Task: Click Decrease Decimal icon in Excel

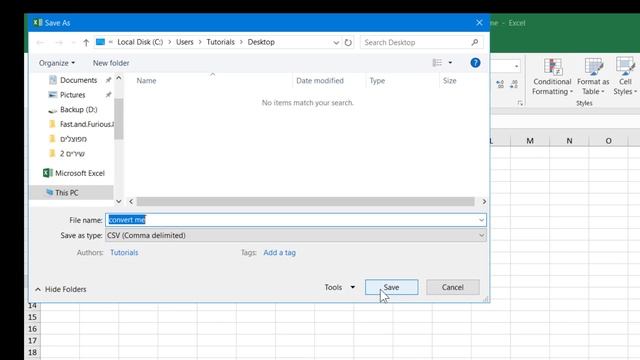Action: coord(514,84)
